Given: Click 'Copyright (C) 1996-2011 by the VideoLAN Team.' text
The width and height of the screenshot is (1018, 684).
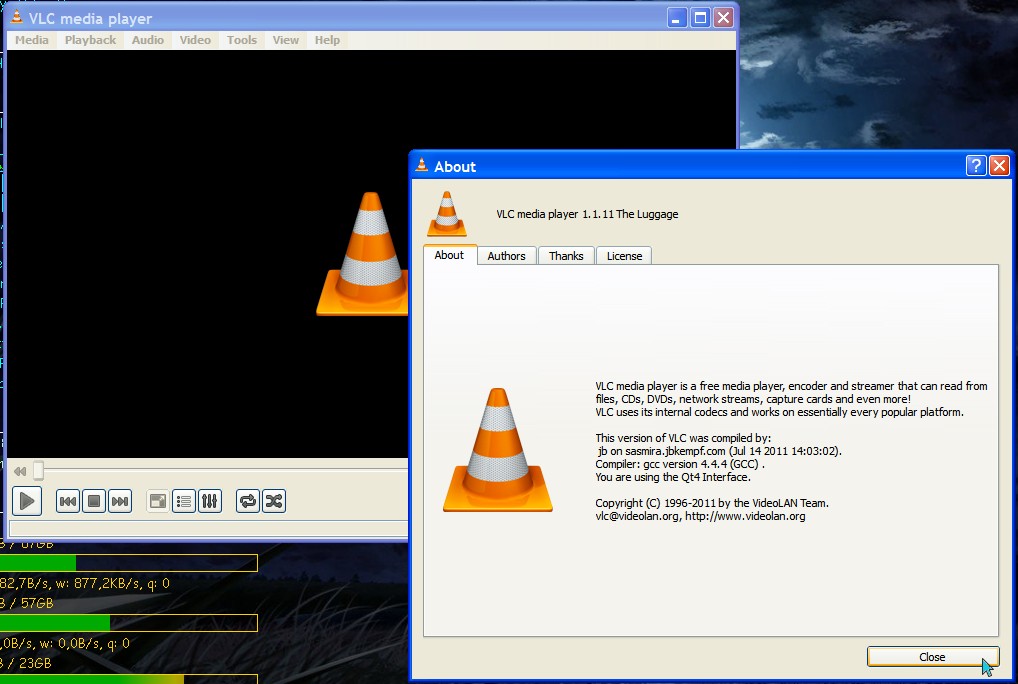Looking at the screenshot, I should click(712, 504).
